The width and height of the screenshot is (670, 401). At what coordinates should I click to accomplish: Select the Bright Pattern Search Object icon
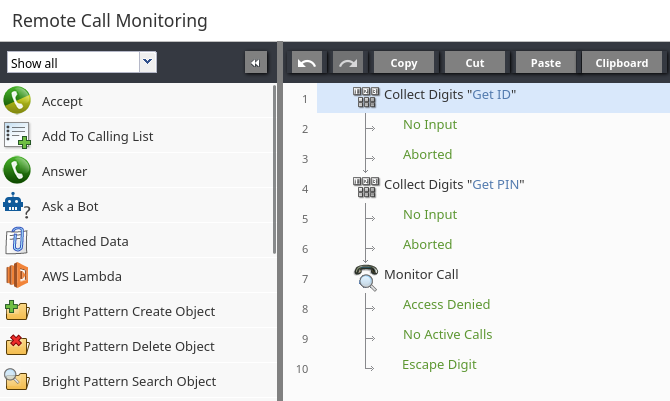tap(17, 380)
